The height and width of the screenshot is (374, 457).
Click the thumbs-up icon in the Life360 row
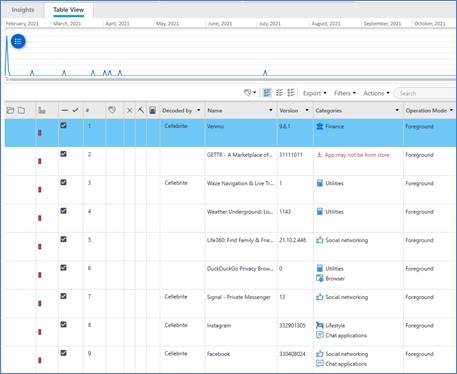320,240
